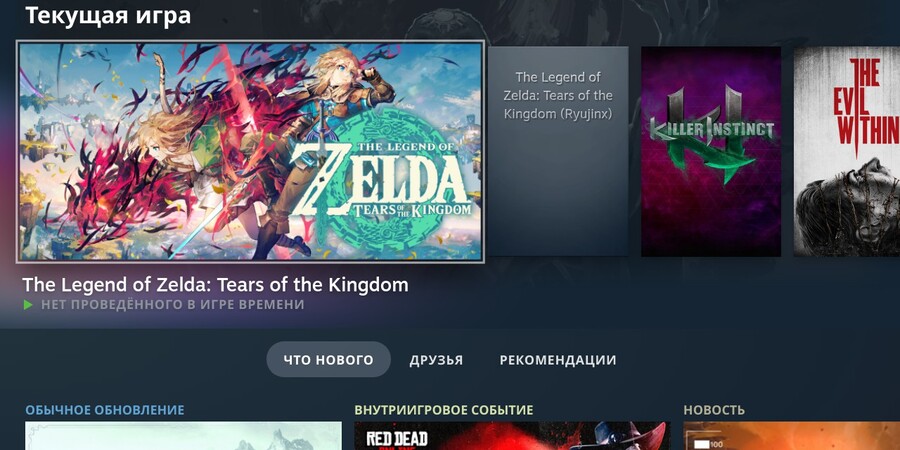This screenshot has height=450, width=900.
Task: Switch to the ЧТО НОВОГО tab
Action: 328,360
